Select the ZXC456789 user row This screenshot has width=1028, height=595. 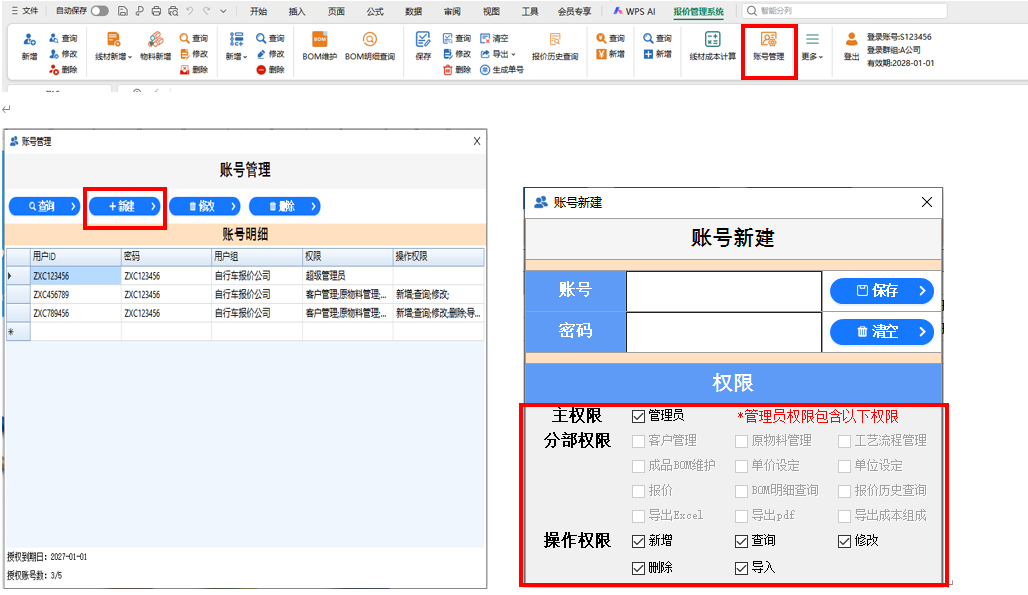(x=245, y=295)
